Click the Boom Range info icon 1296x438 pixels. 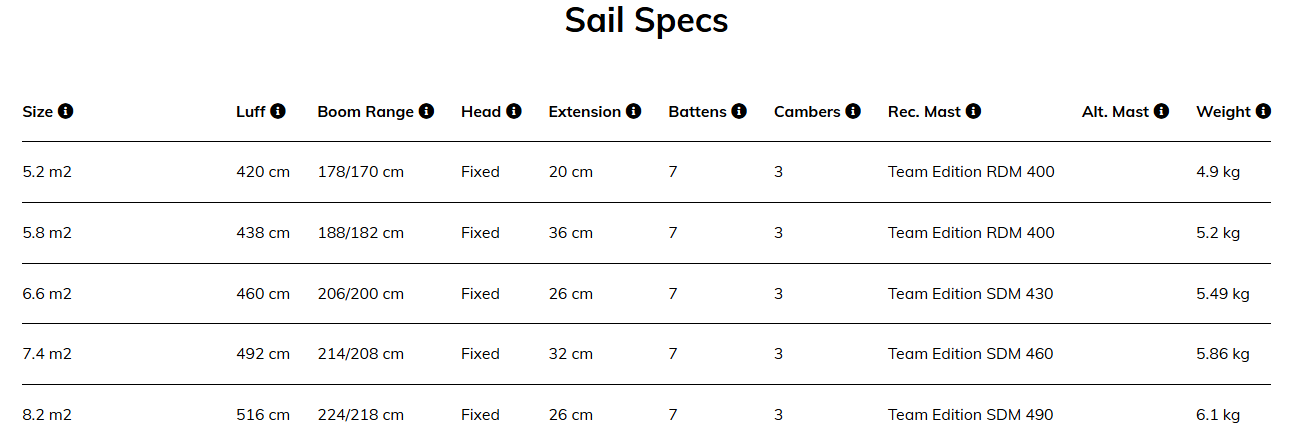[427, 111]
